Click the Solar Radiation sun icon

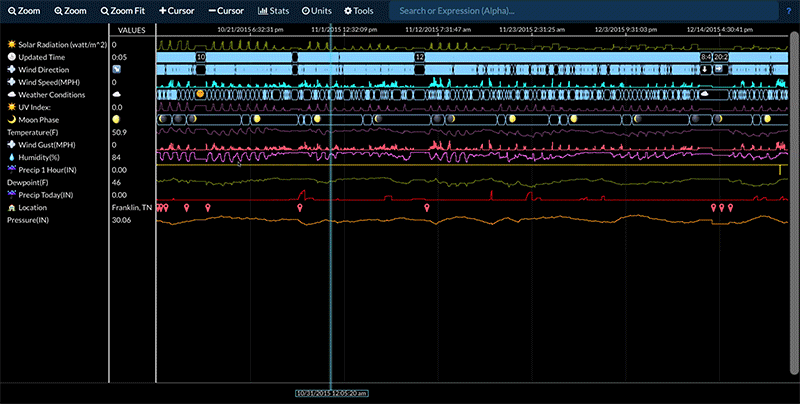click(11, 45)
